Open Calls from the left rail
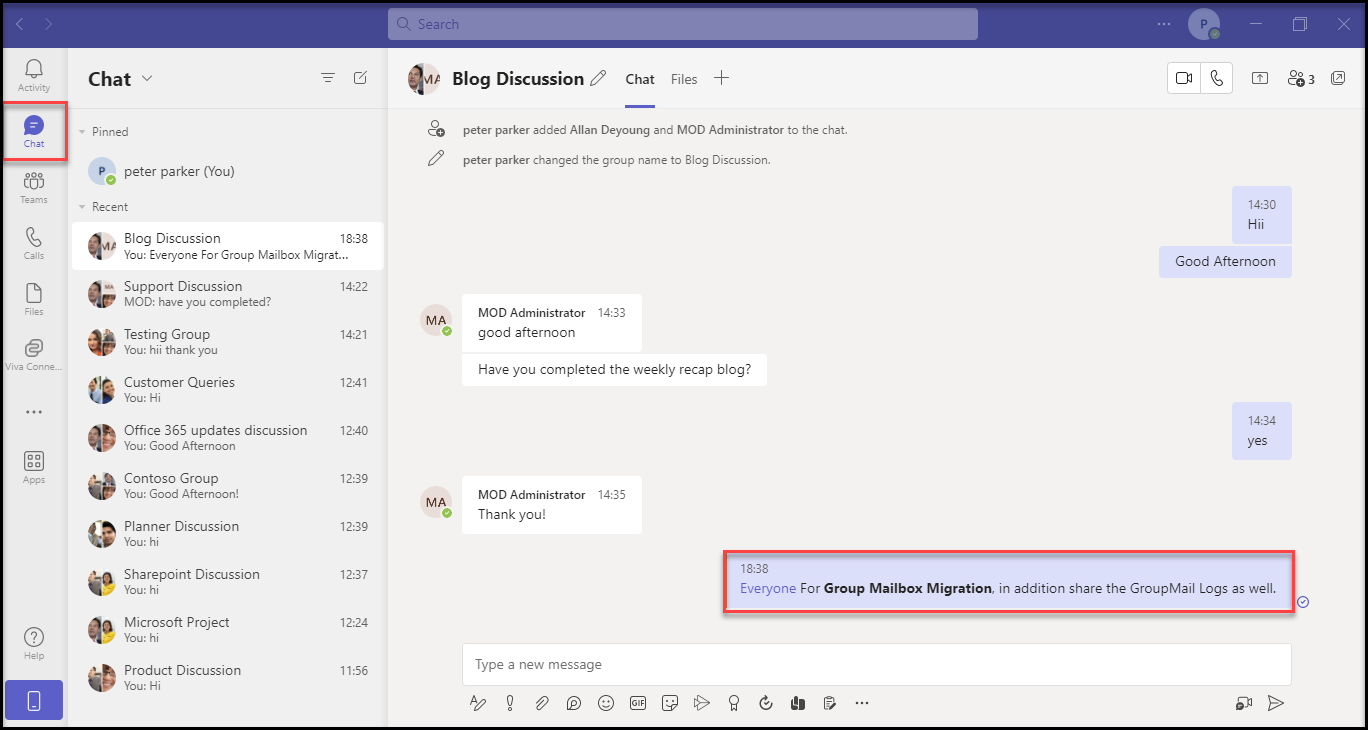The width and height of the screenshot is (1368, 730). coord(34,243)
